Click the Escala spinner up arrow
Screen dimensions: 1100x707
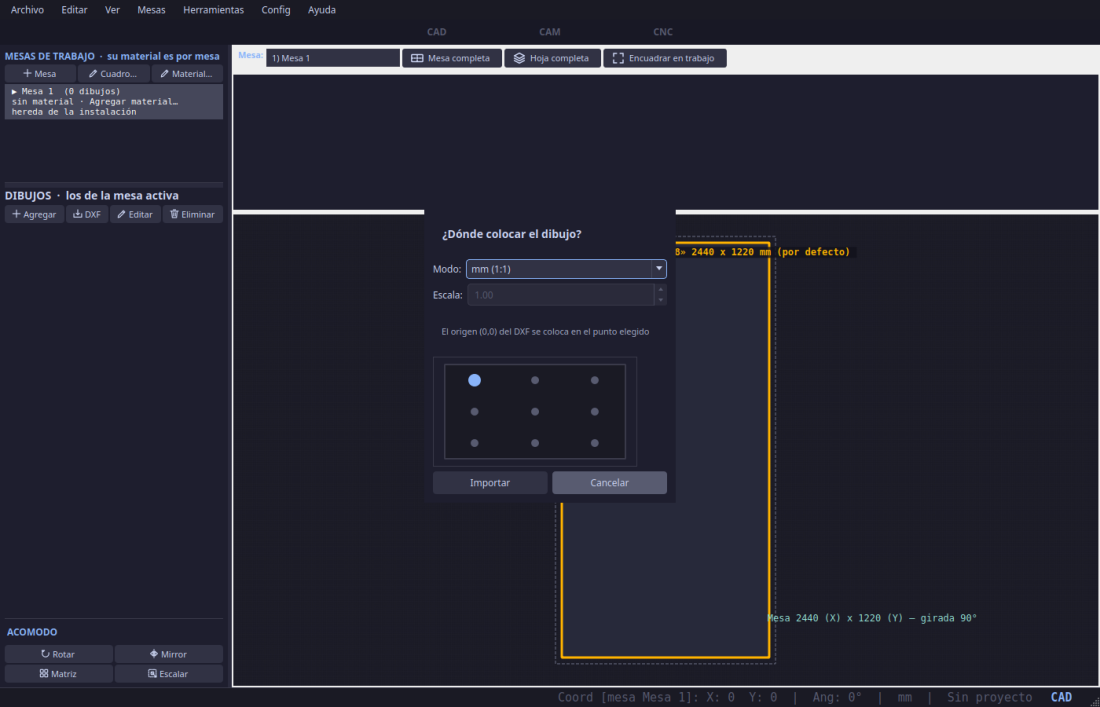(660, 290)
